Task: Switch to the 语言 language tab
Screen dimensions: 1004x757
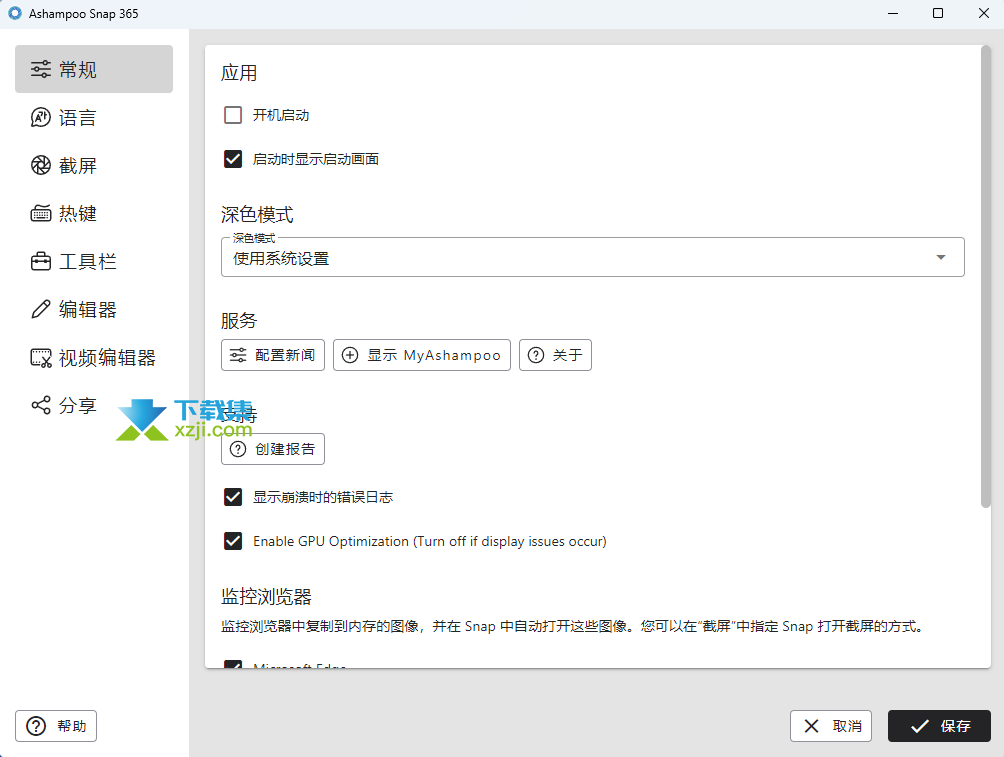Action: click(x=93, y=117)
